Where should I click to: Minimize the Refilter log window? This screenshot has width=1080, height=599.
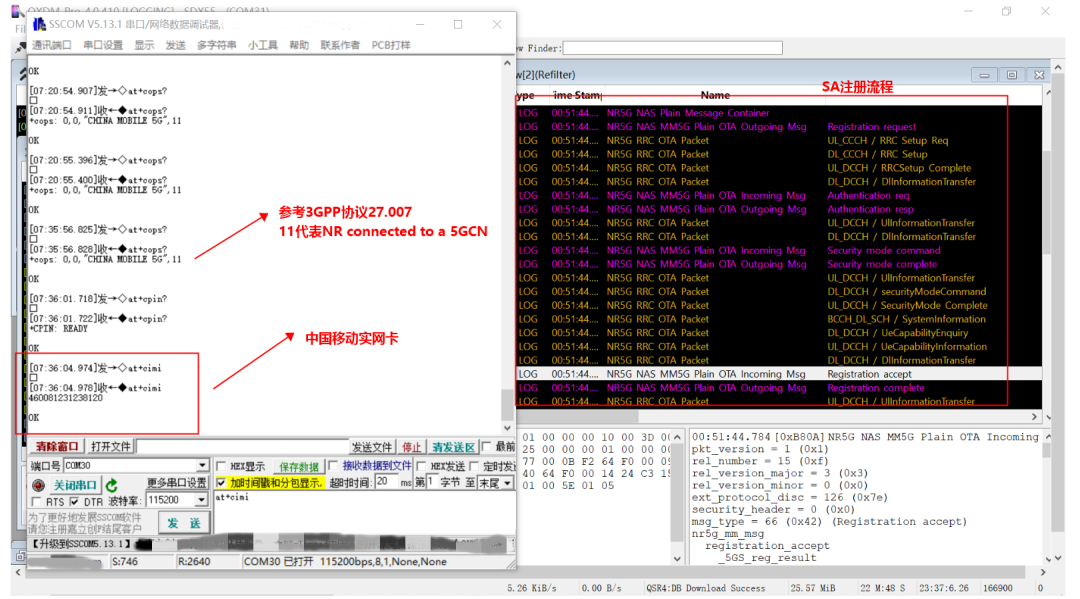985,75
